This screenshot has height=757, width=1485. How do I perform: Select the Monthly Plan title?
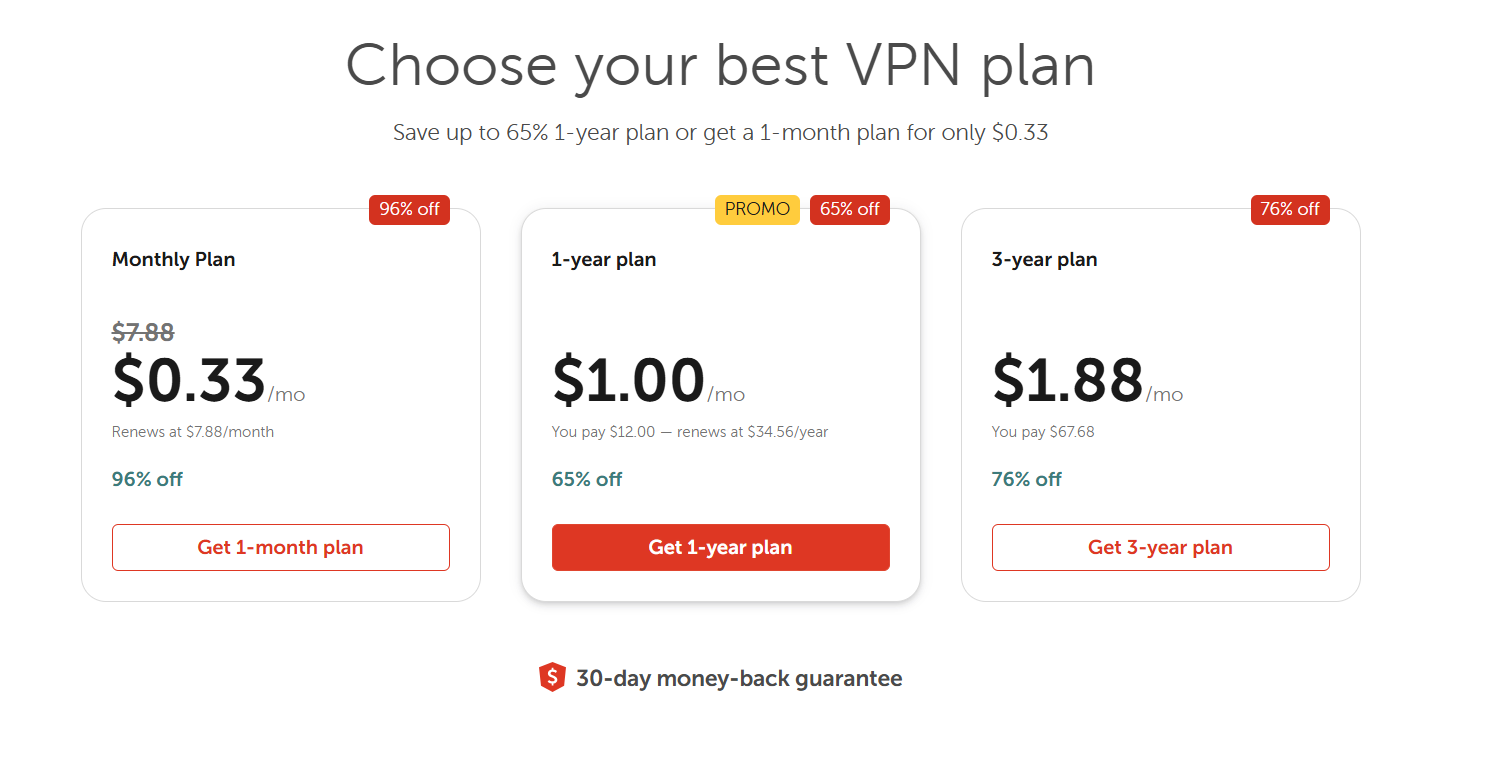click(174, 260)
